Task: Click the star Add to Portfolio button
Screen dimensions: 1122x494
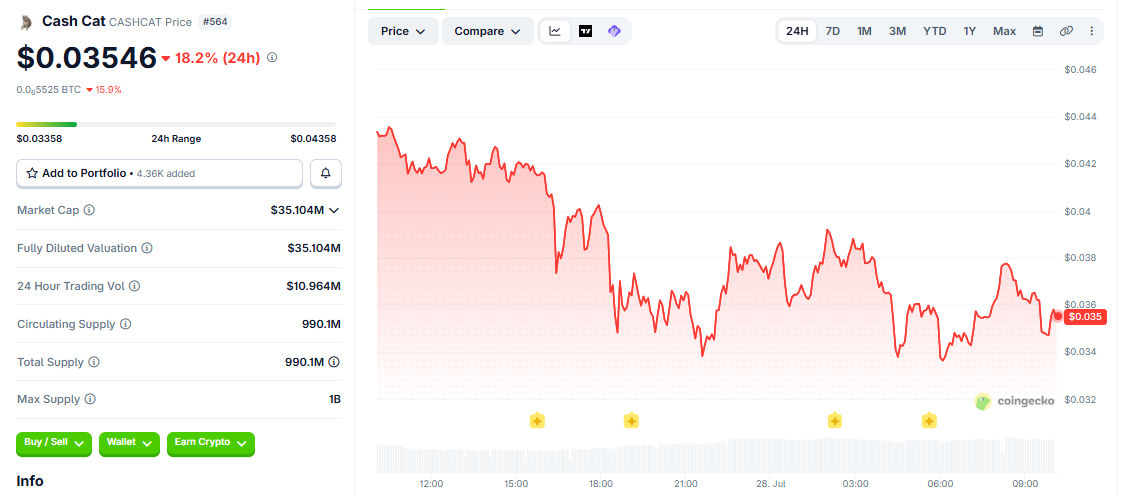Action: click(x=160, y=173)
